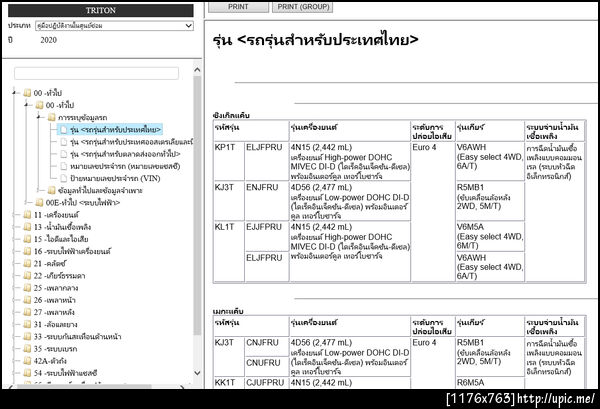Click the folder icon of top-level 00 -ทั่วไป
Viewport: 600px width, 409px height.
tap(27, 93)
